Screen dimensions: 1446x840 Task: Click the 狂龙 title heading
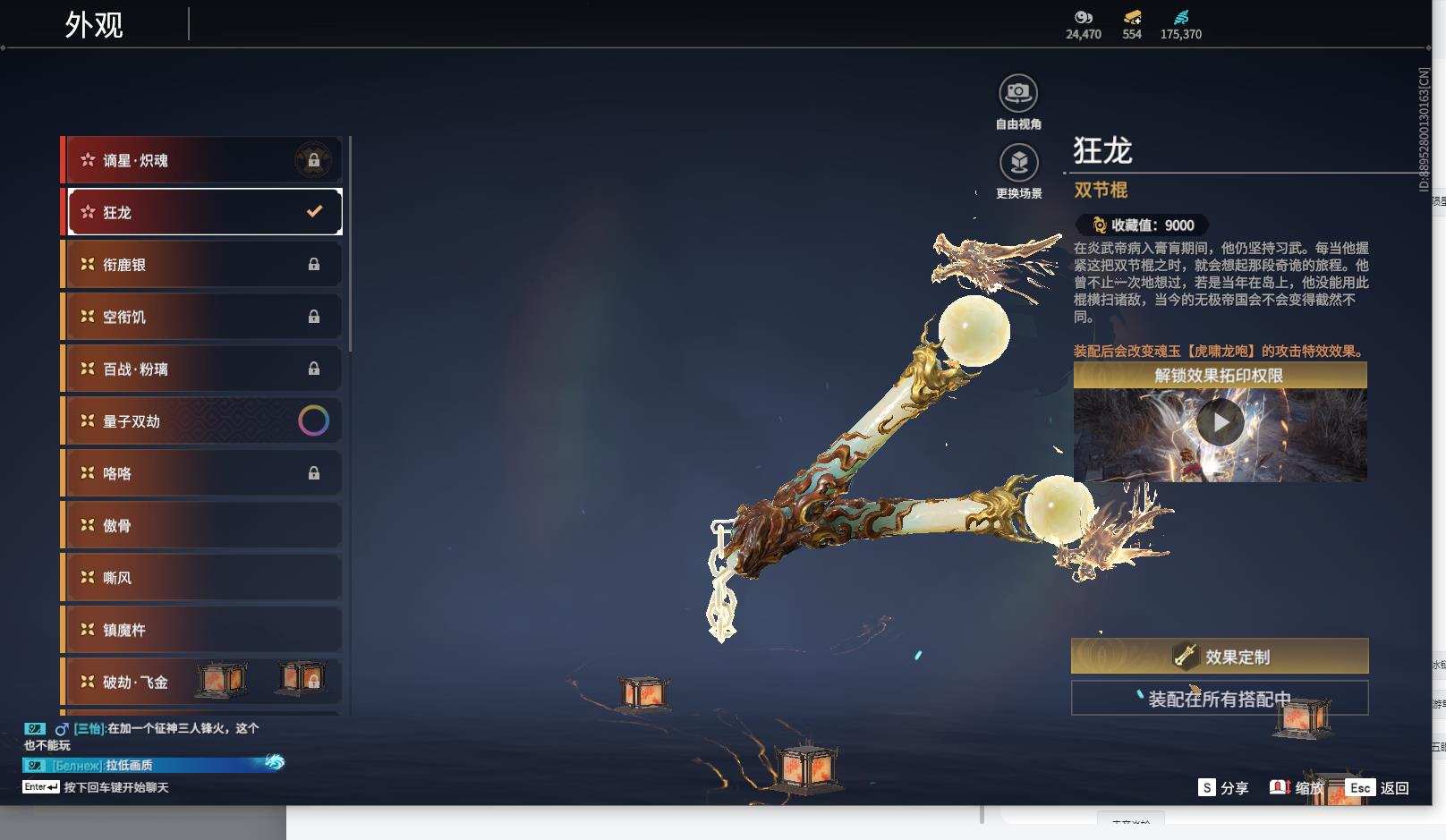point(1103,149)
